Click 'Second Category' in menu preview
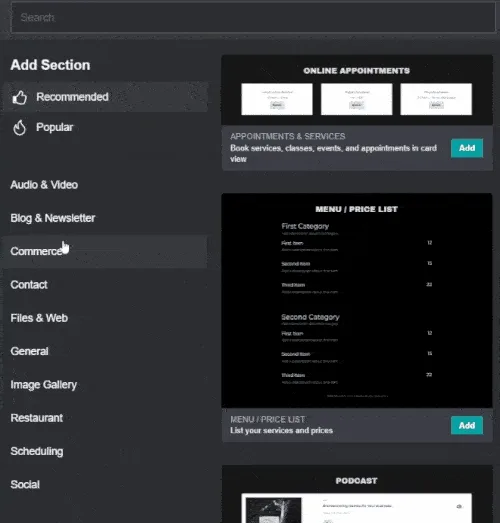 pyautogui.click(x=310, y=317)
